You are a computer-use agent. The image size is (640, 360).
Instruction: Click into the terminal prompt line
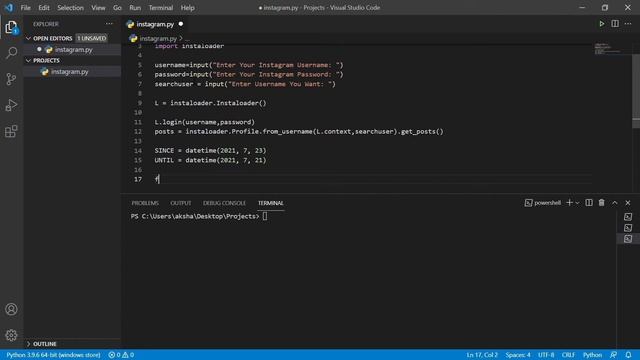199,216
